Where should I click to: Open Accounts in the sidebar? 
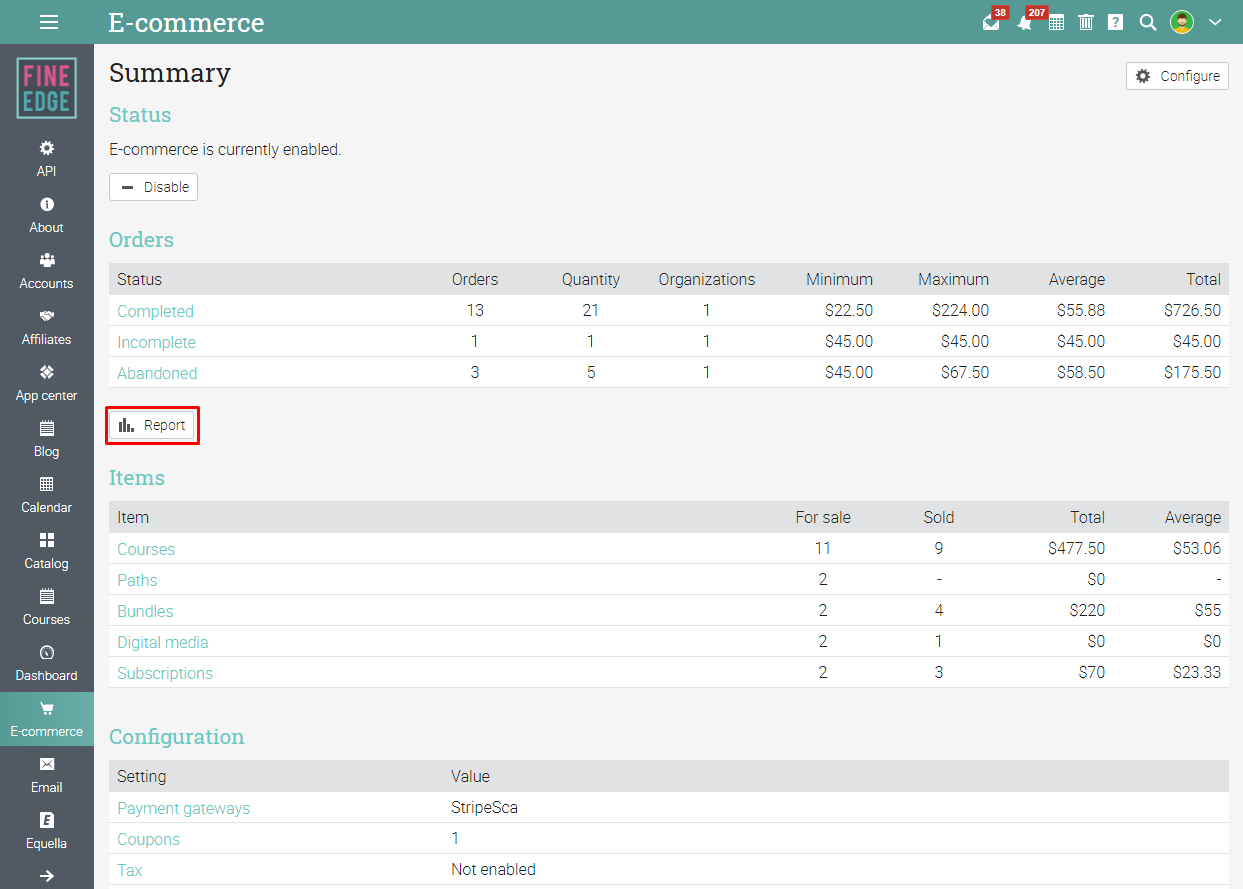point(46,271)
